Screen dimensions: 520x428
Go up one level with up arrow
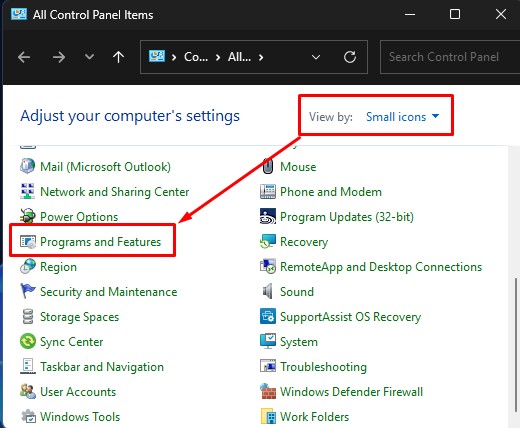pyautogui.click(x=118, y=57)
